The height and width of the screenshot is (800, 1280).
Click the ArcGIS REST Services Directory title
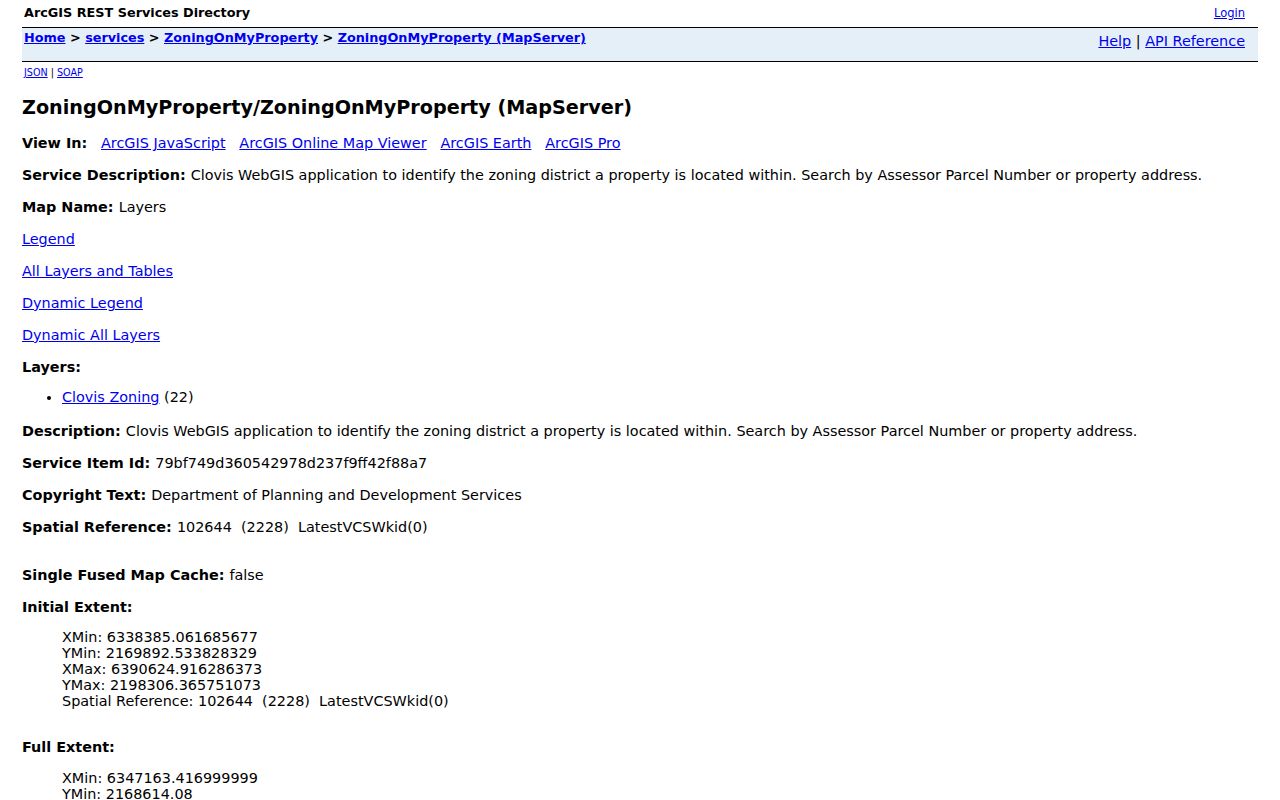[x=137, y=13]
